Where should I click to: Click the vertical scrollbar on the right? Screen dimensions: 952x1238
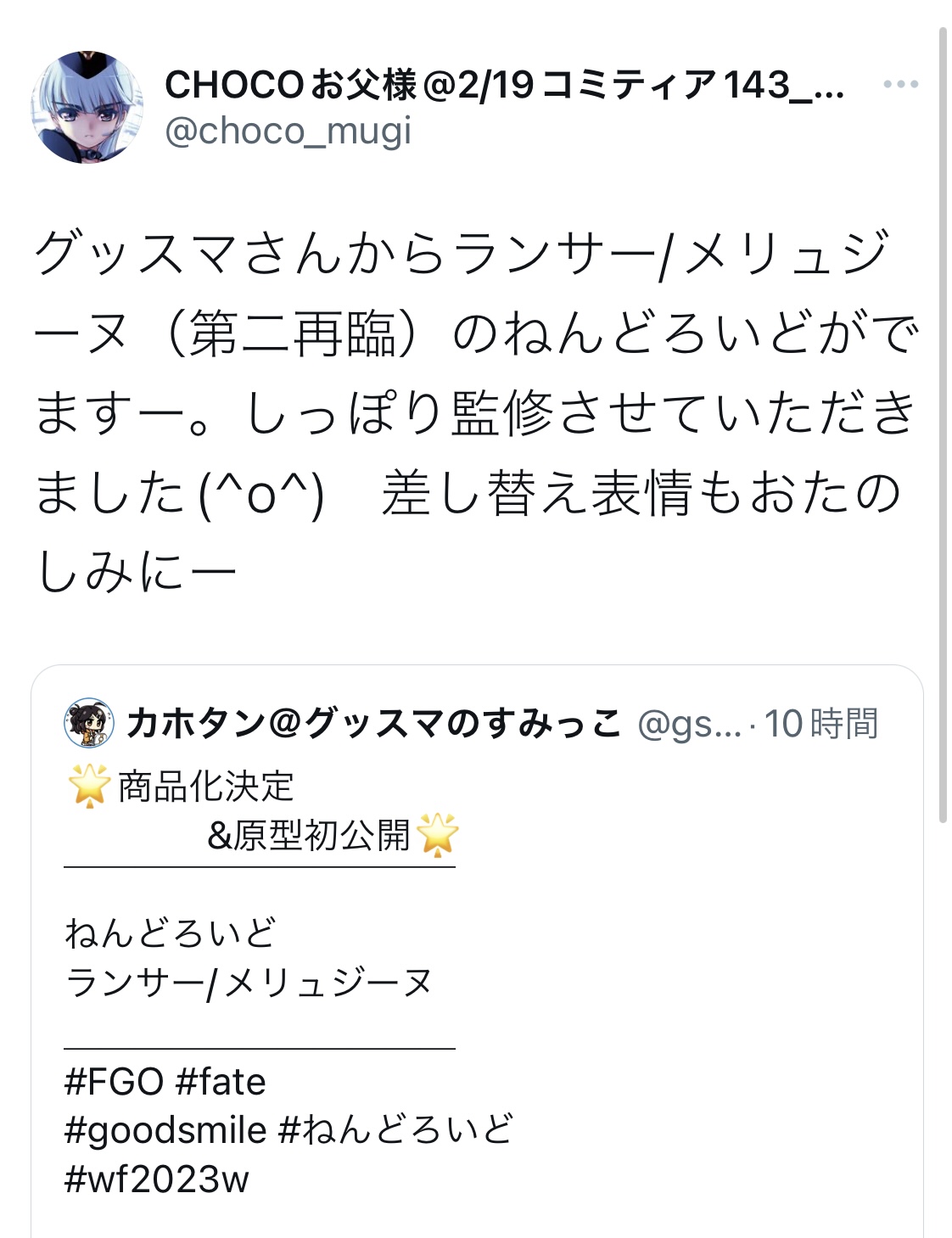(x=943, y=424)
